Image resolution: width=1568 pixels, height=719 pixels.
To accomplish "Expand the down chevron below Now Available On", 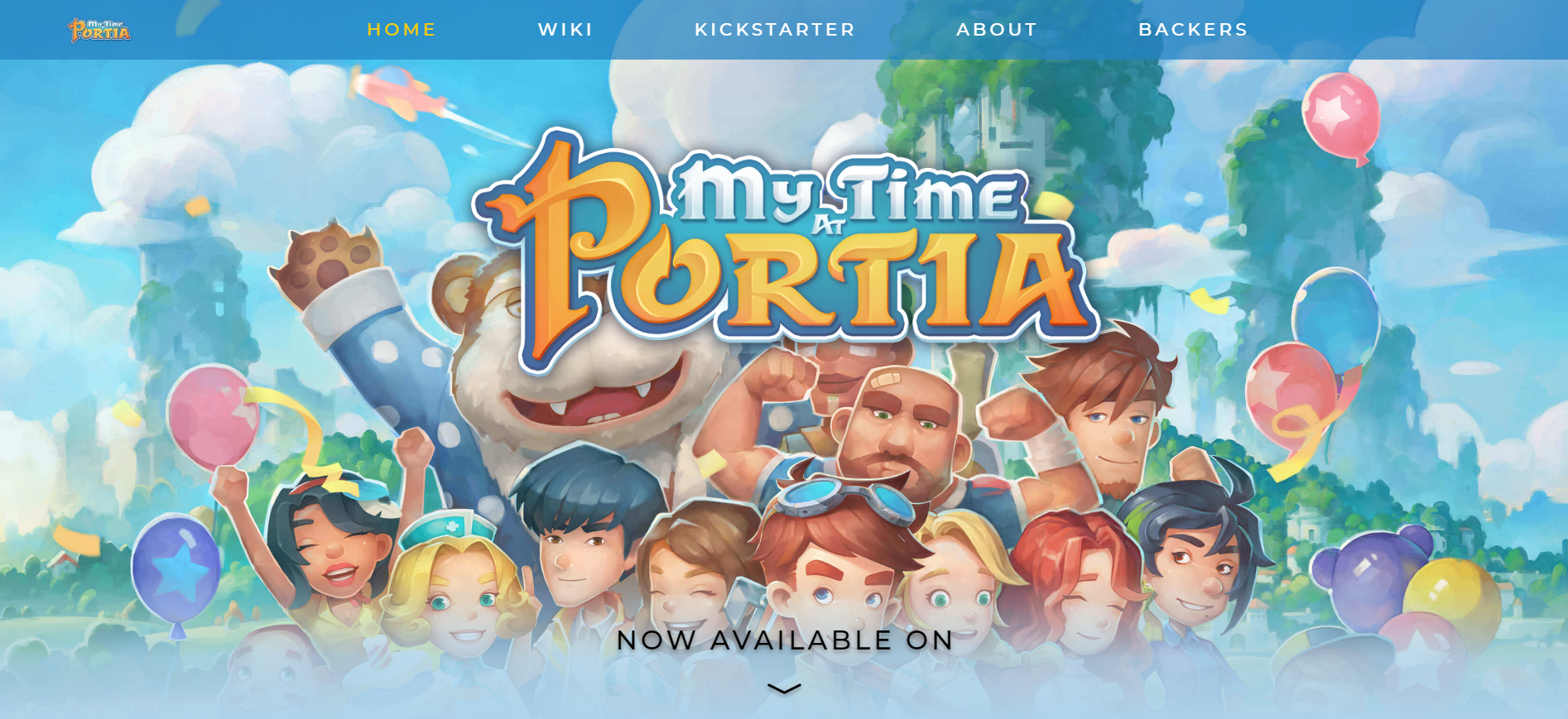I will [x=784, y=688].
